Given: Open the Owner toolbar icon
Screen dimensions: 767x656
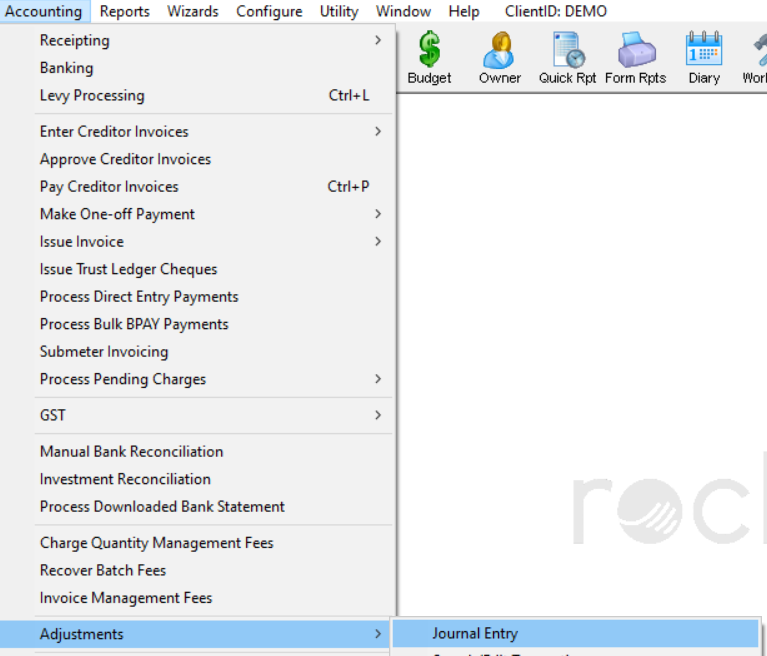Looking at the screenshot, I should pyautogui.click(x=499, y=58).
